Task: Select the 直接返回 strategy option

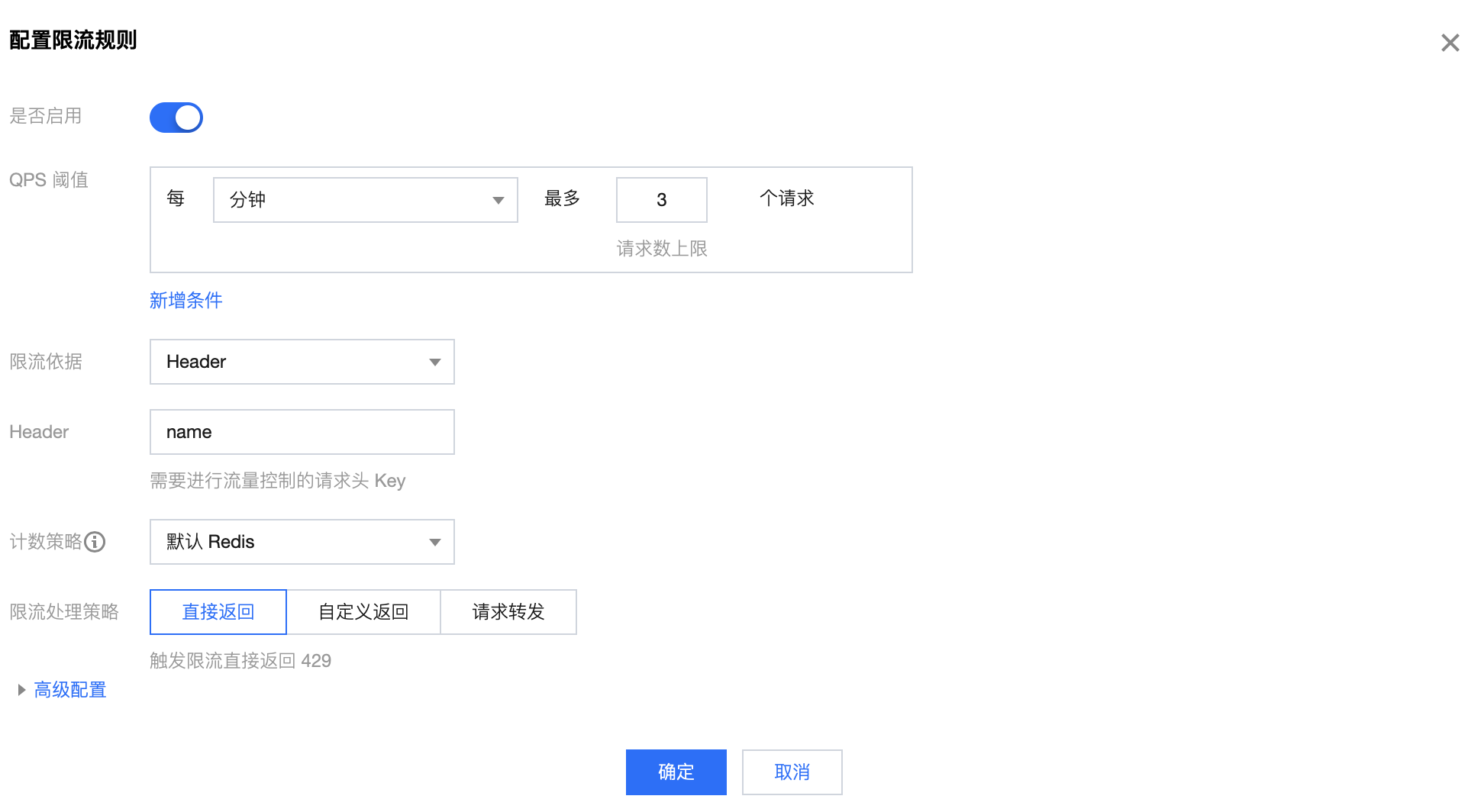Action: pyautogui.click(x=218, y=612)
